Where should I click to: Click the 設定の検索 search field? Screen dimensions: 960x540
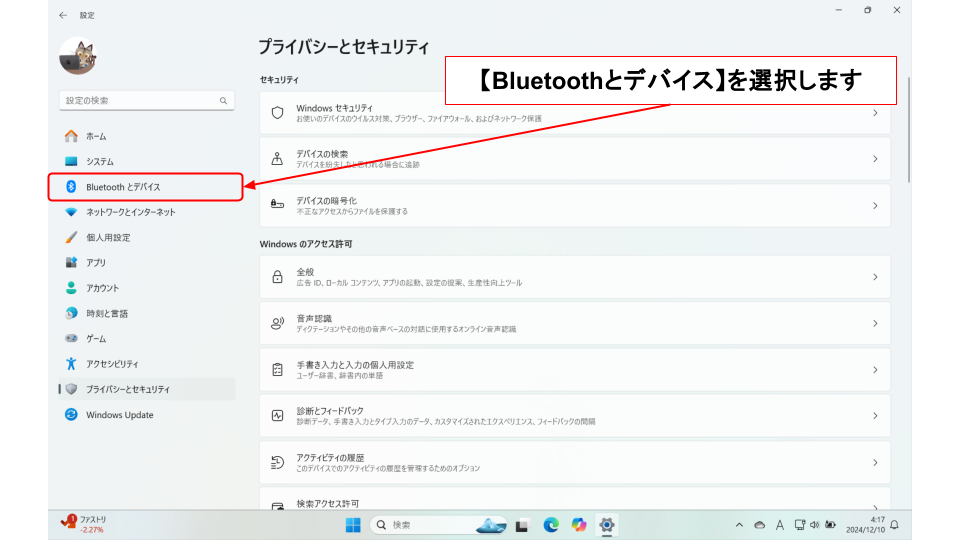[x=140, y=101]
